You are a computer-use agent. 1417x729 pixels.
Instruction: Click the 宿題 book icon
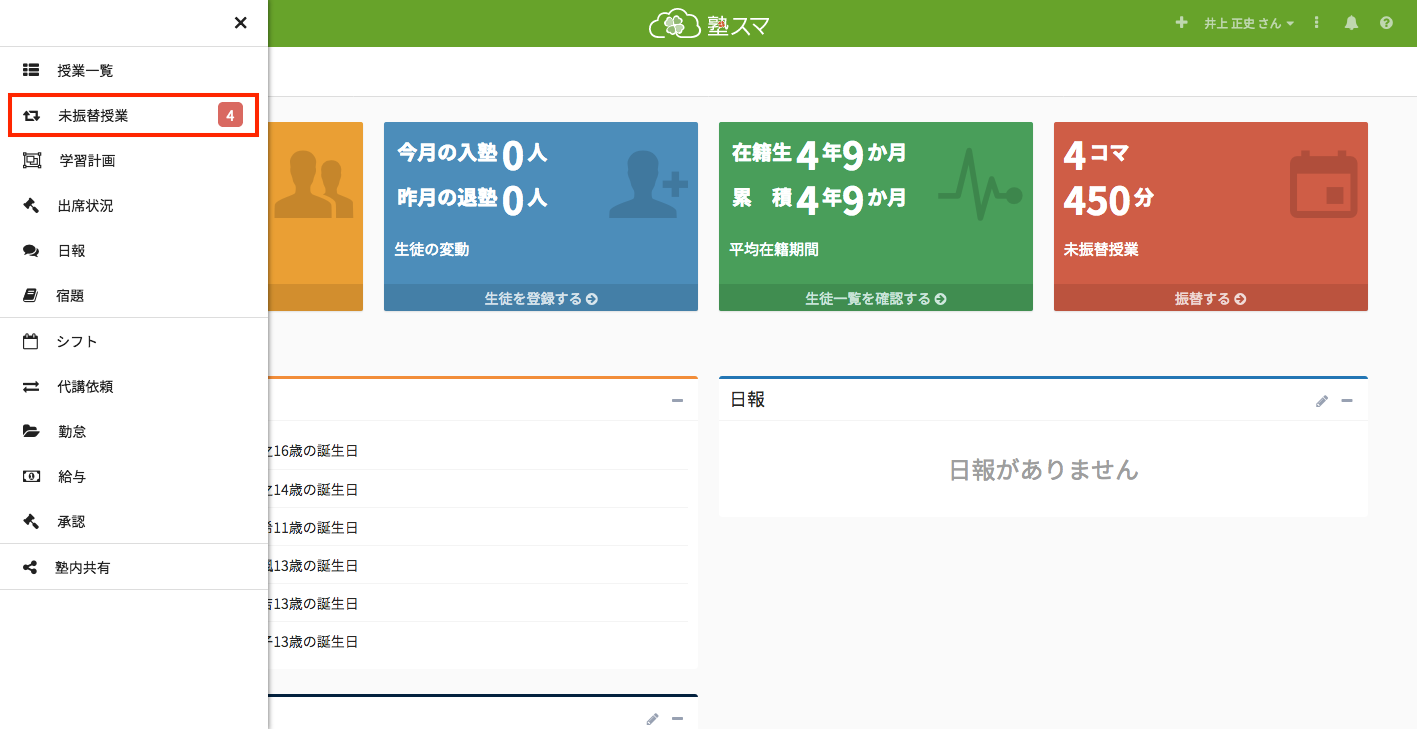click(x=31, y=296)
